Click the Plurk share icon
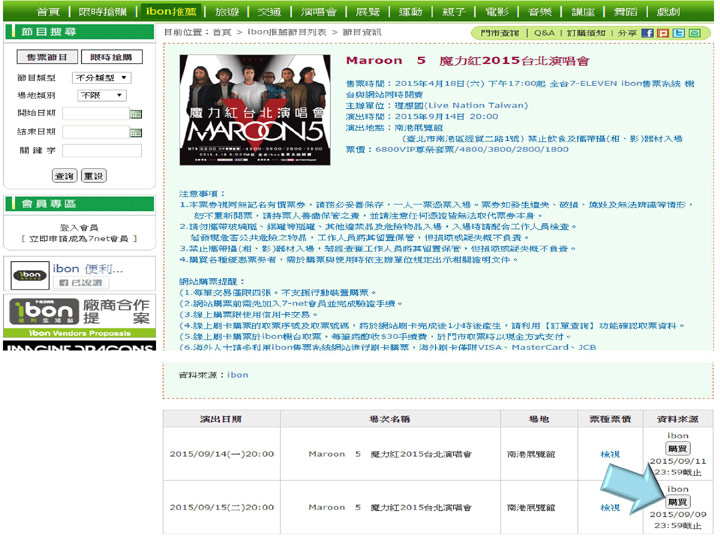 663,33
